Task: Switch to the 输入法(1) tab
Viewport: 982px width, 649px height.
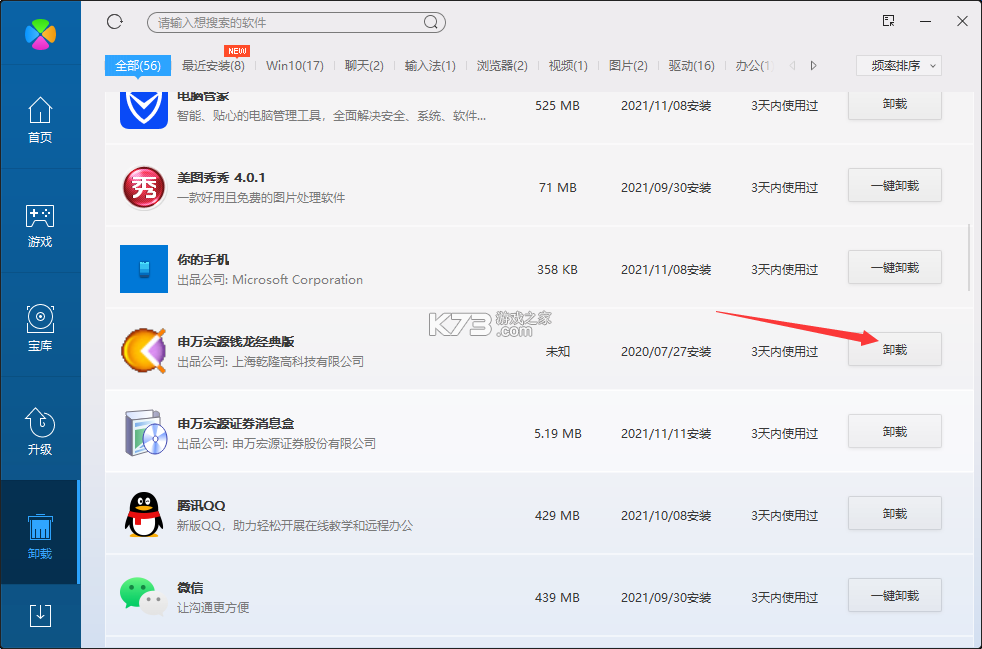Action: tap(430, 66)
